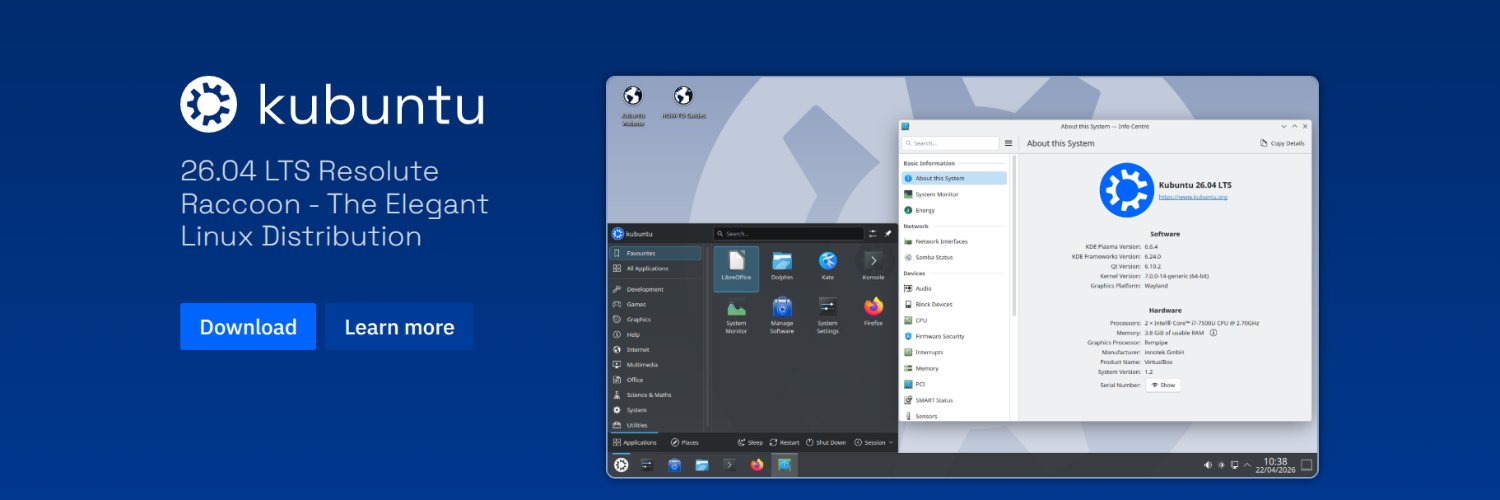Open the brightness icon in system tray
1500x500 pixels.
1221,465
